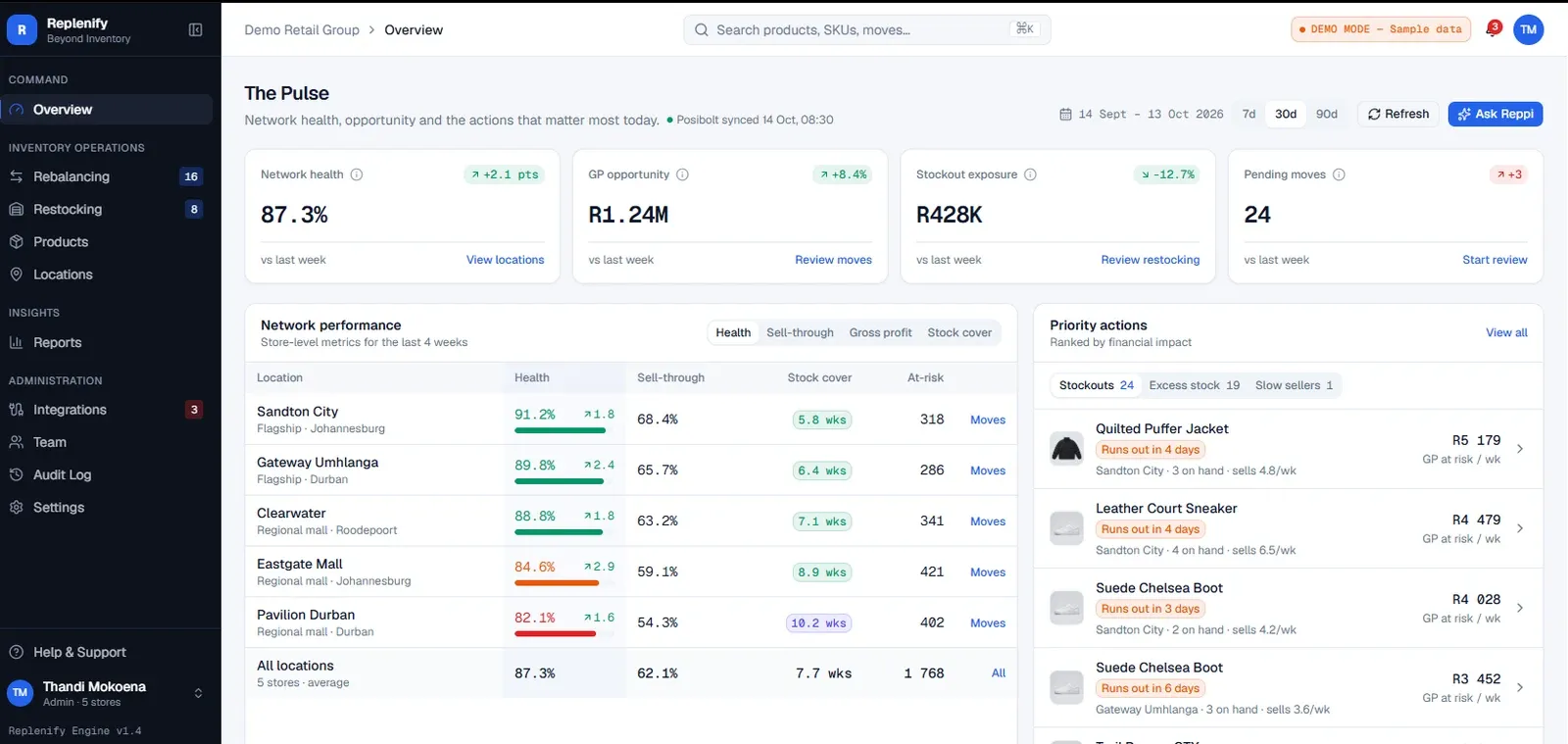Open Start review link
This screenshot has height=744, width=1568.
coord(1494,260)
